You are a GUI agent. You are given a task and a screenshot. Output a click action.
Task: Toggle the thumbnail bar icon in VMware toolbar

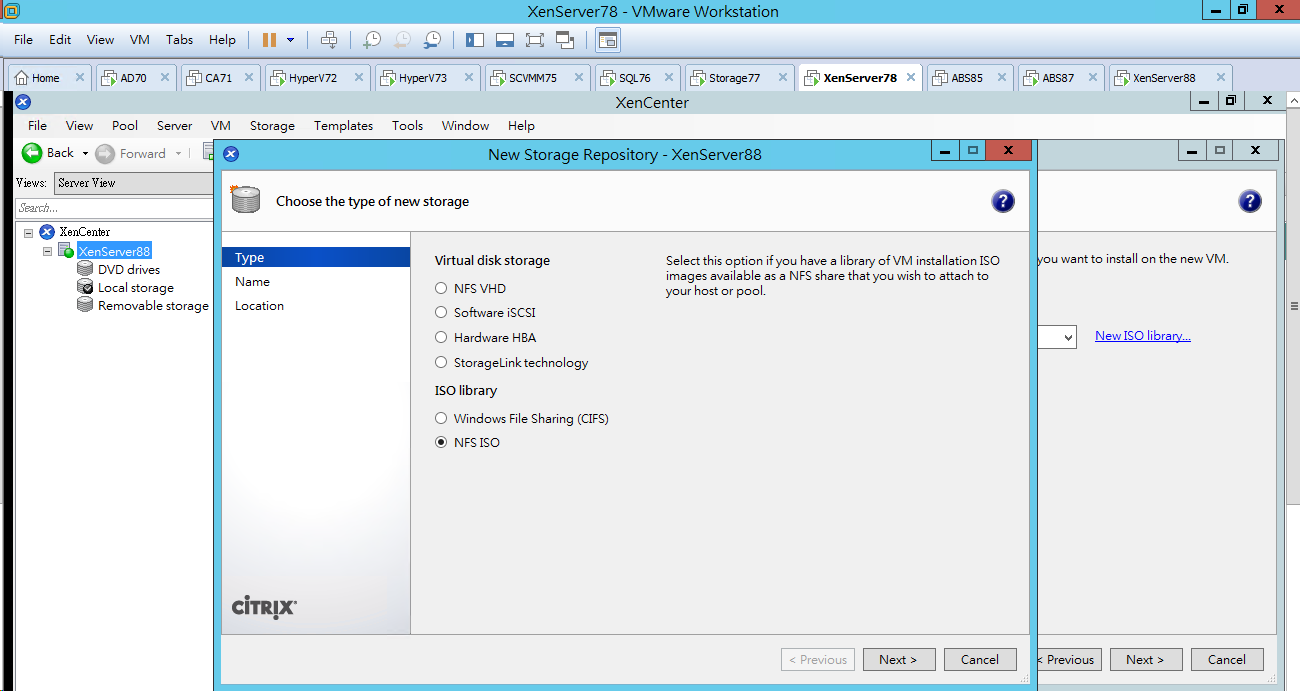[x=505, y=40]
